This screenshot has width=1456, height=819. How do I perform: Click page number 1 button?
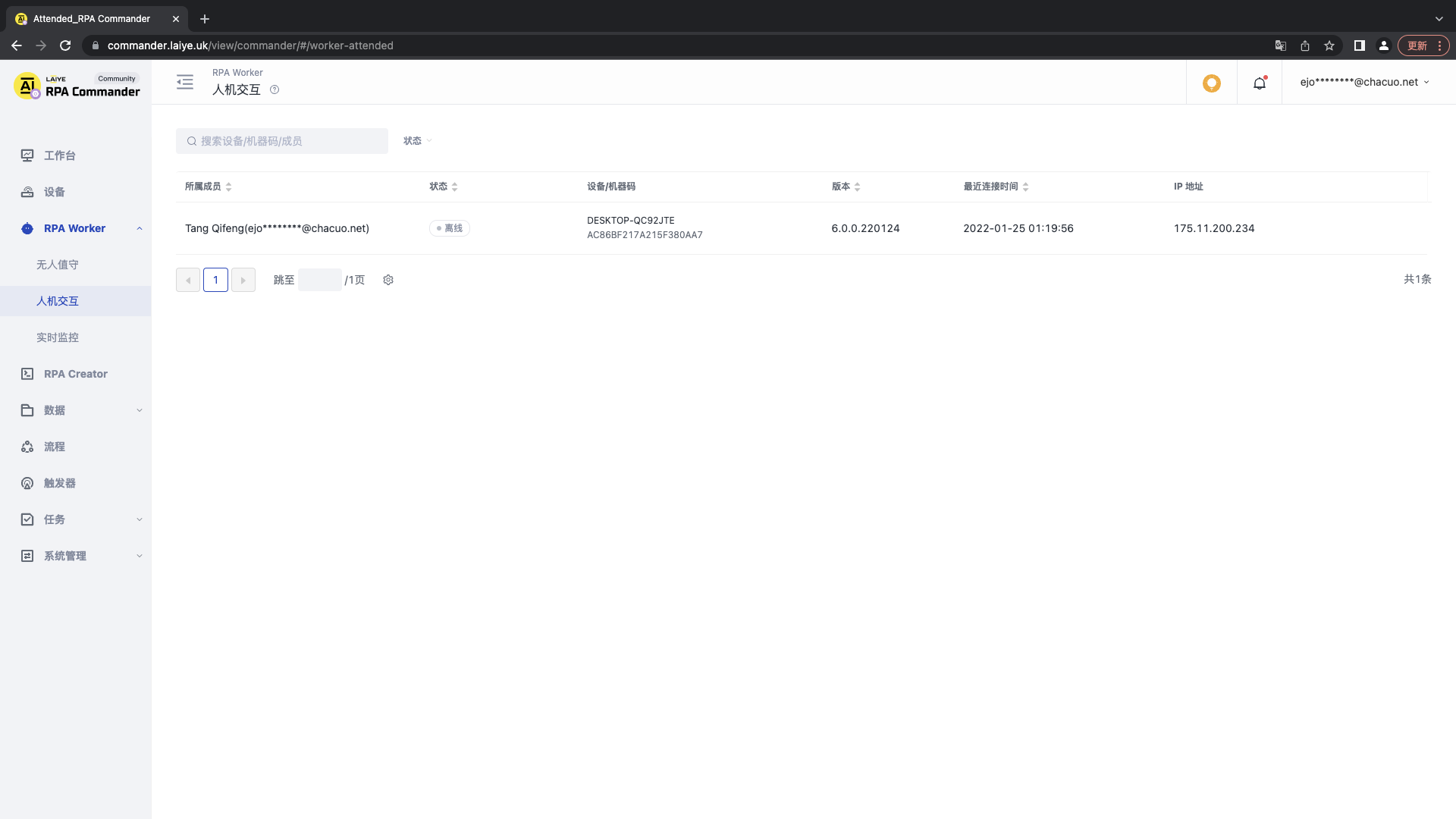215,280
